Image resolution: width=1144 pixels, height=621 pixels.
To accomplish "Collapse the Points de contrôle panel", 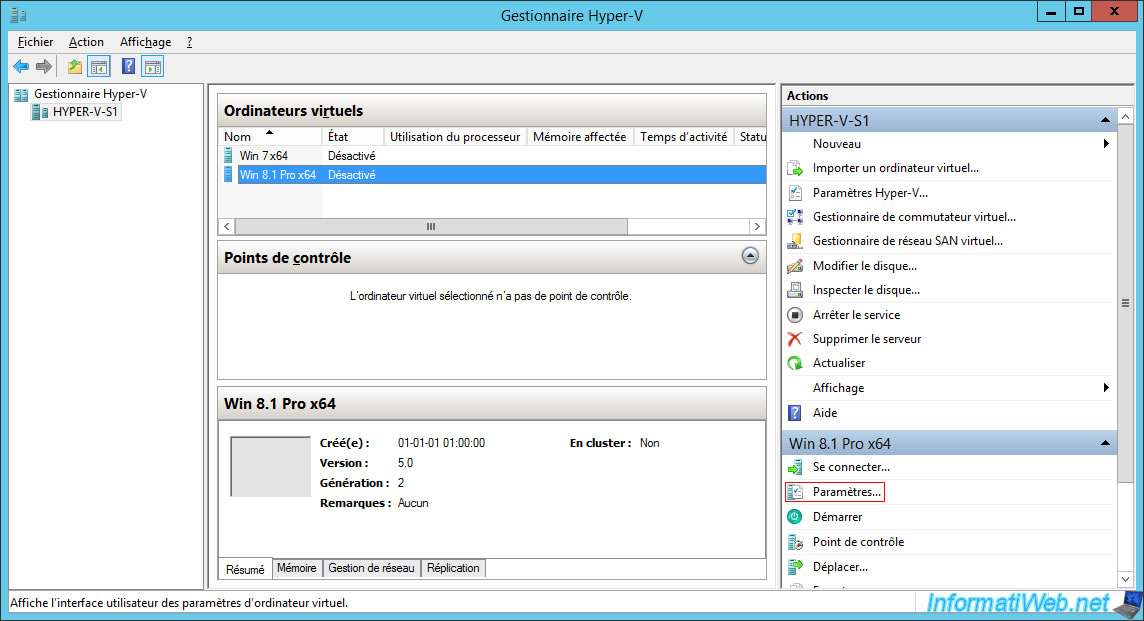I will pos(750,256).
